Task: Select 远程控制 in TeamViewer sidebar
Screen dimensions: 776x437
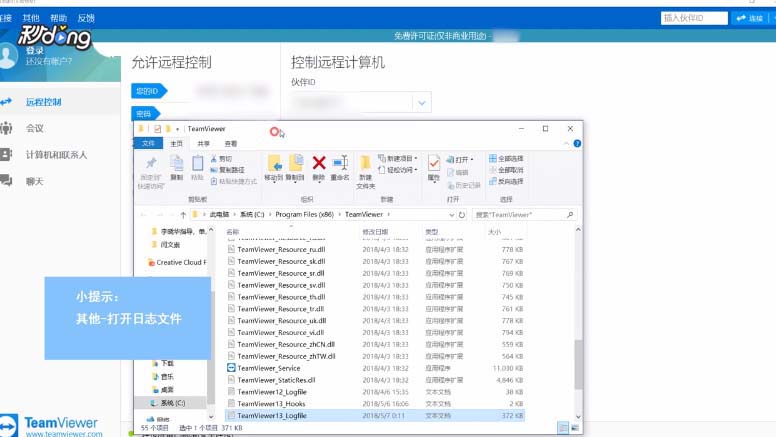Action: (44, 102)
